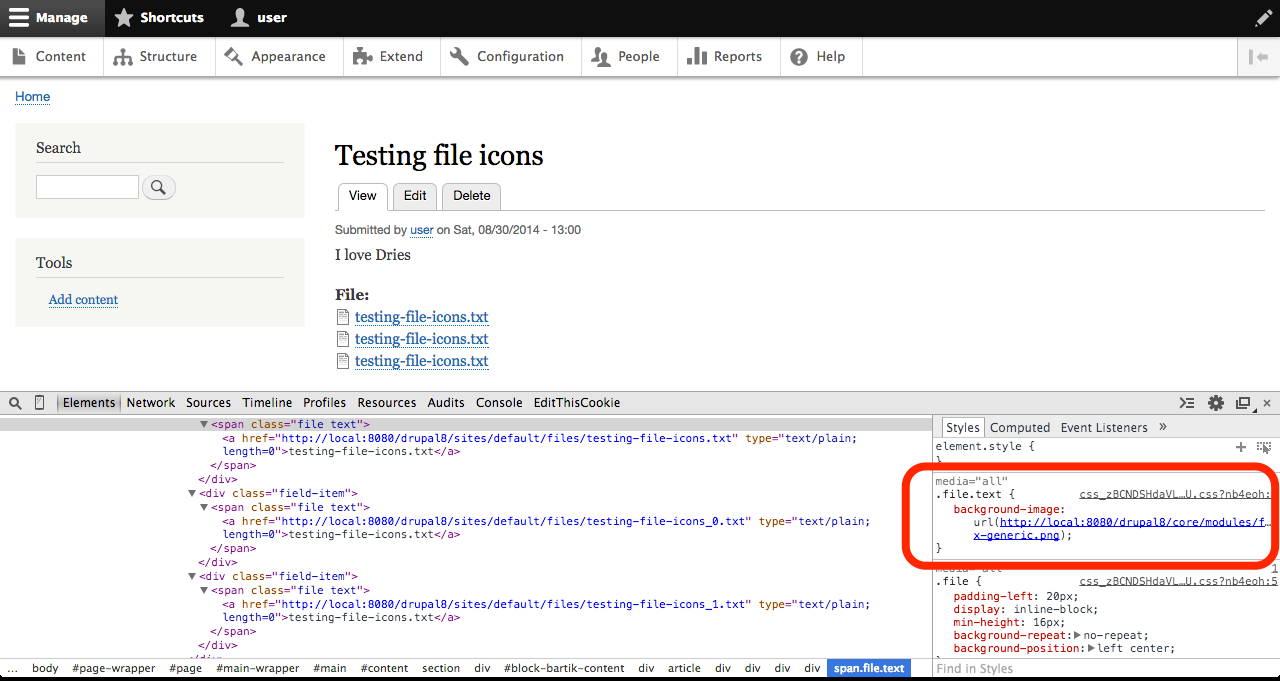This screenshot has width=1280, height=682.
Task: Activate the element inspect magnifier
Action: point(14,402)
